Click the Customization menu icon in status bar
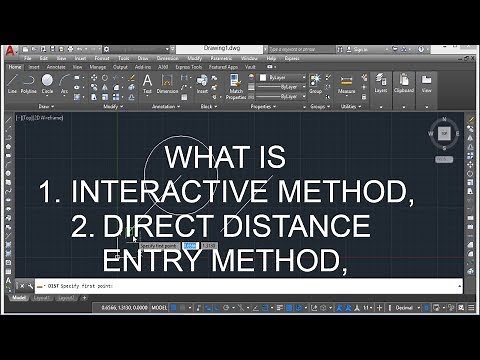This screenshot has width=480, height=360. tap(471, 308)
